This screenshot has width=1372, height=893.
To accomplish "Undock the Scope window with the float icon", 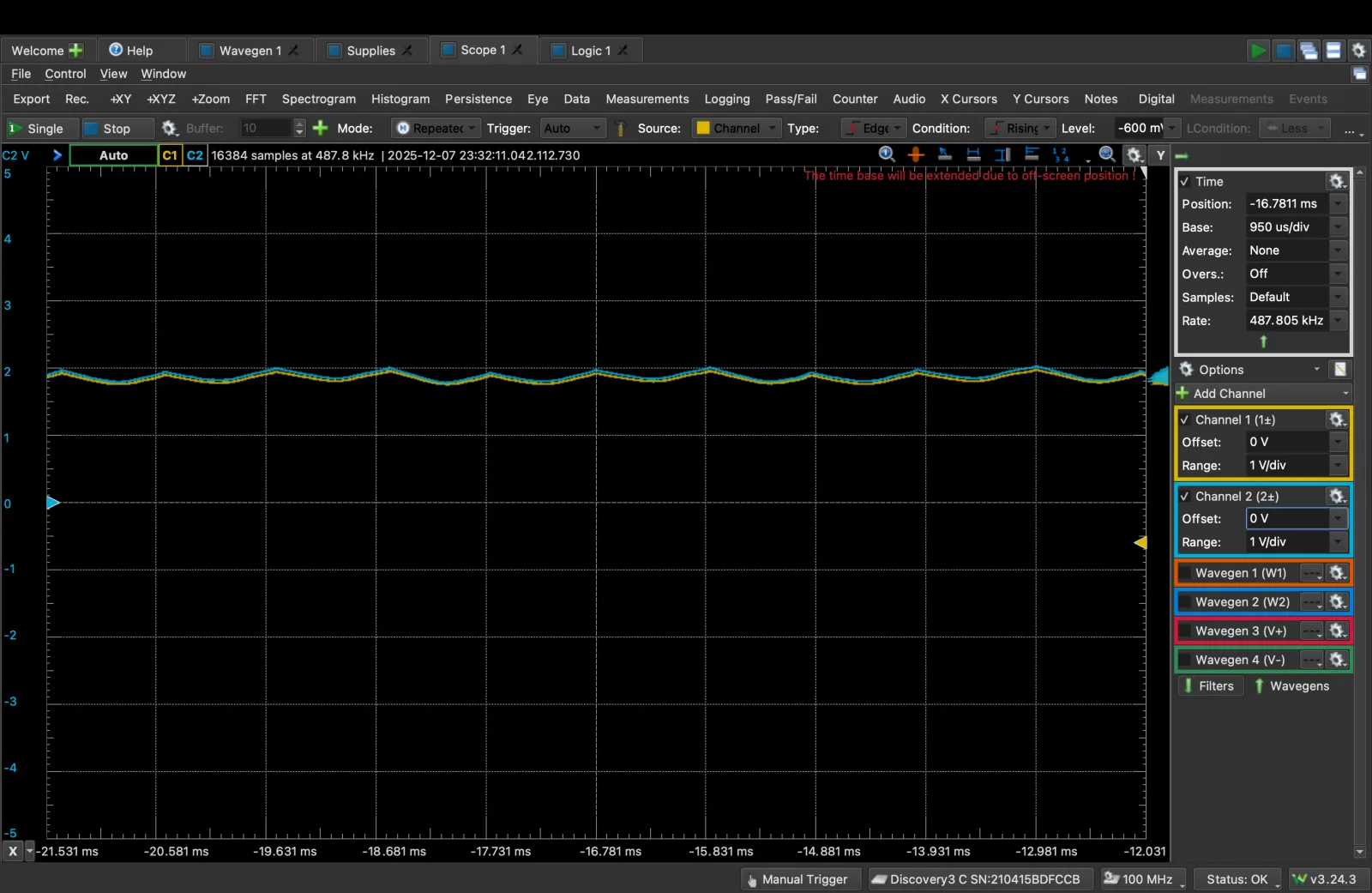I will pos(1360,74).
